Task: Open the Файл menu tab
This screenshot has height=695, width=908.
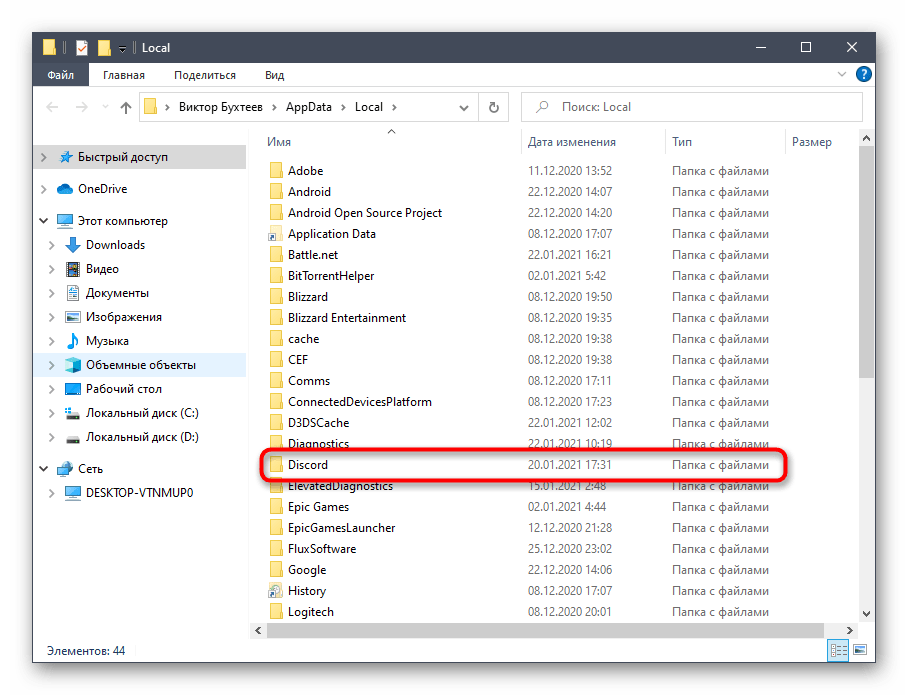Action: (60, 75)
